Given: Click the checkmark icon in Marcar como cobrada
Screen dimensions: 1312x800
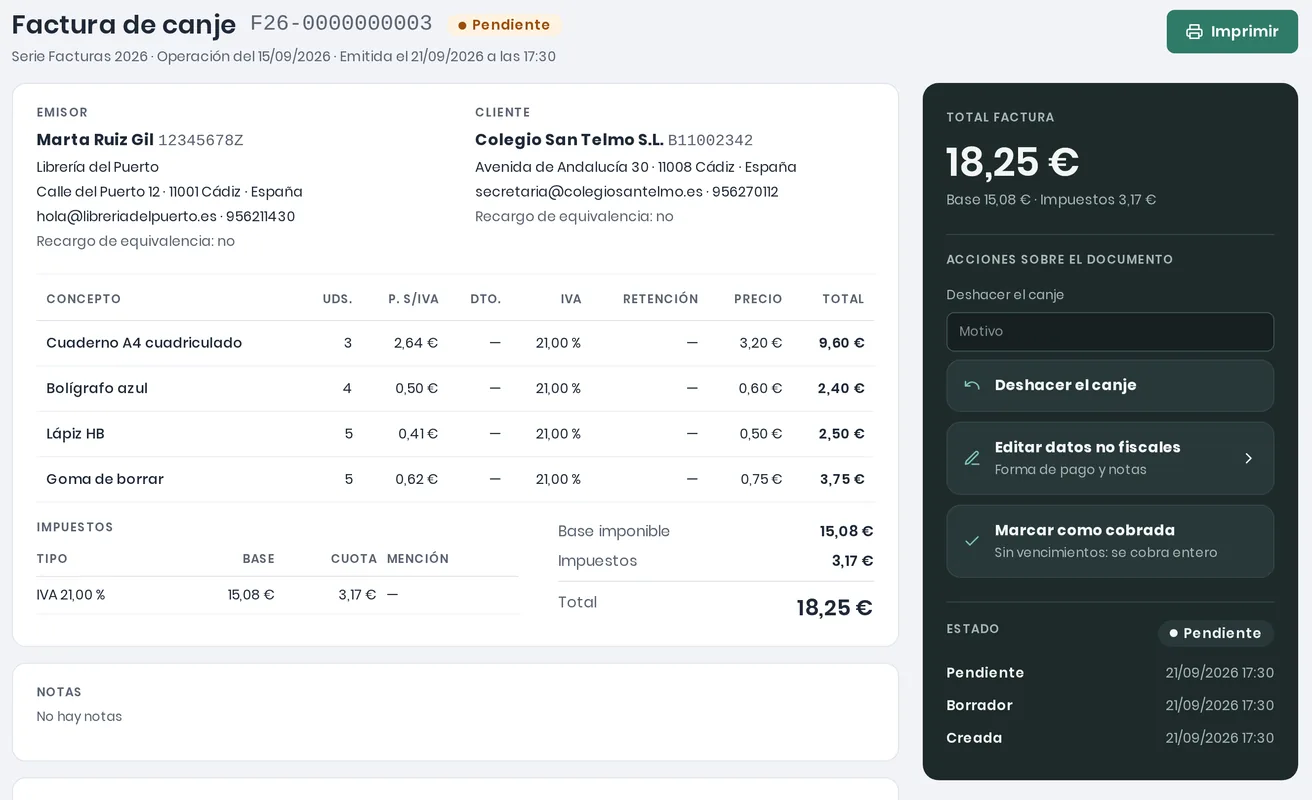Looking at the screenshot, I should tap(972, 541).
